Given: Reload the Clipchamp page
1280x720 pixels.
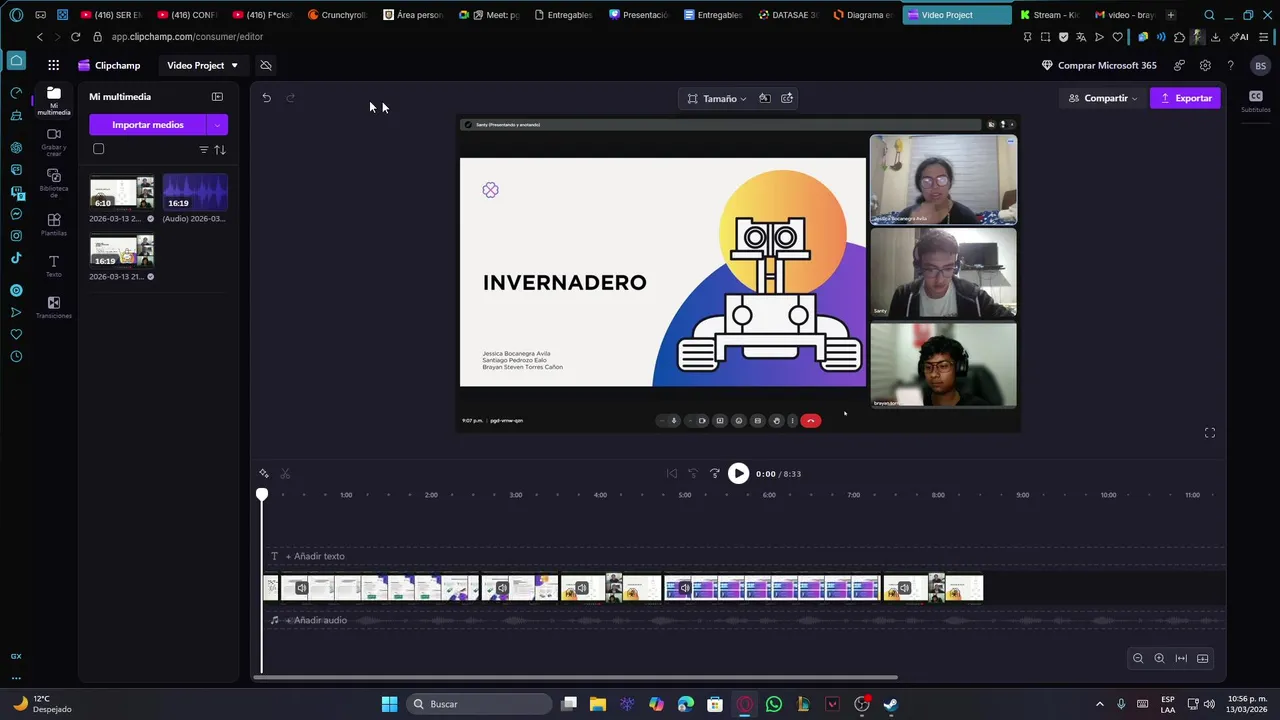Looking at the screenshot, I should coord(75,37).
